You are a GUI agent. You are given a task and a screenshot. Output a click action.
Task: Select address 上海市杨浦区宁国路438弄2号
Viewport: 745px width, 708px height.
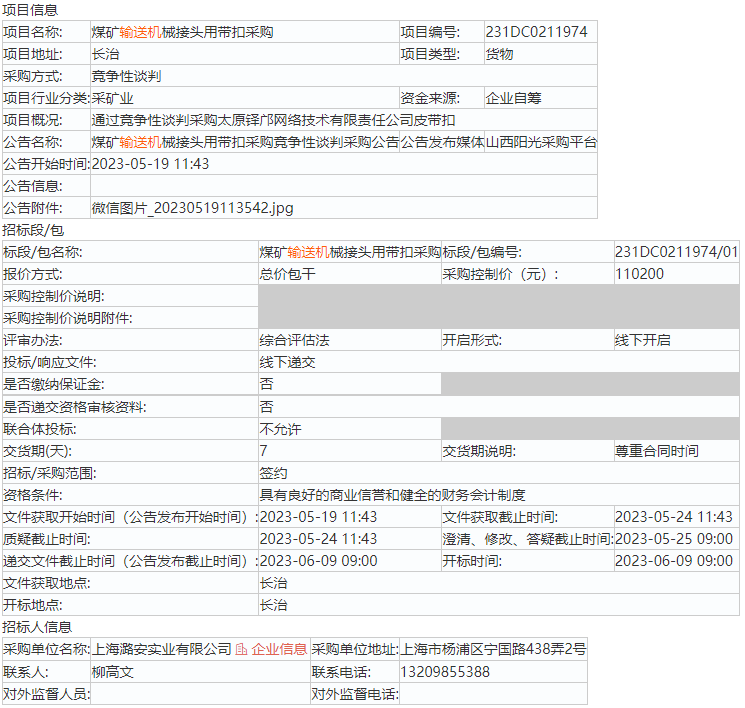(x=494, y=649)
